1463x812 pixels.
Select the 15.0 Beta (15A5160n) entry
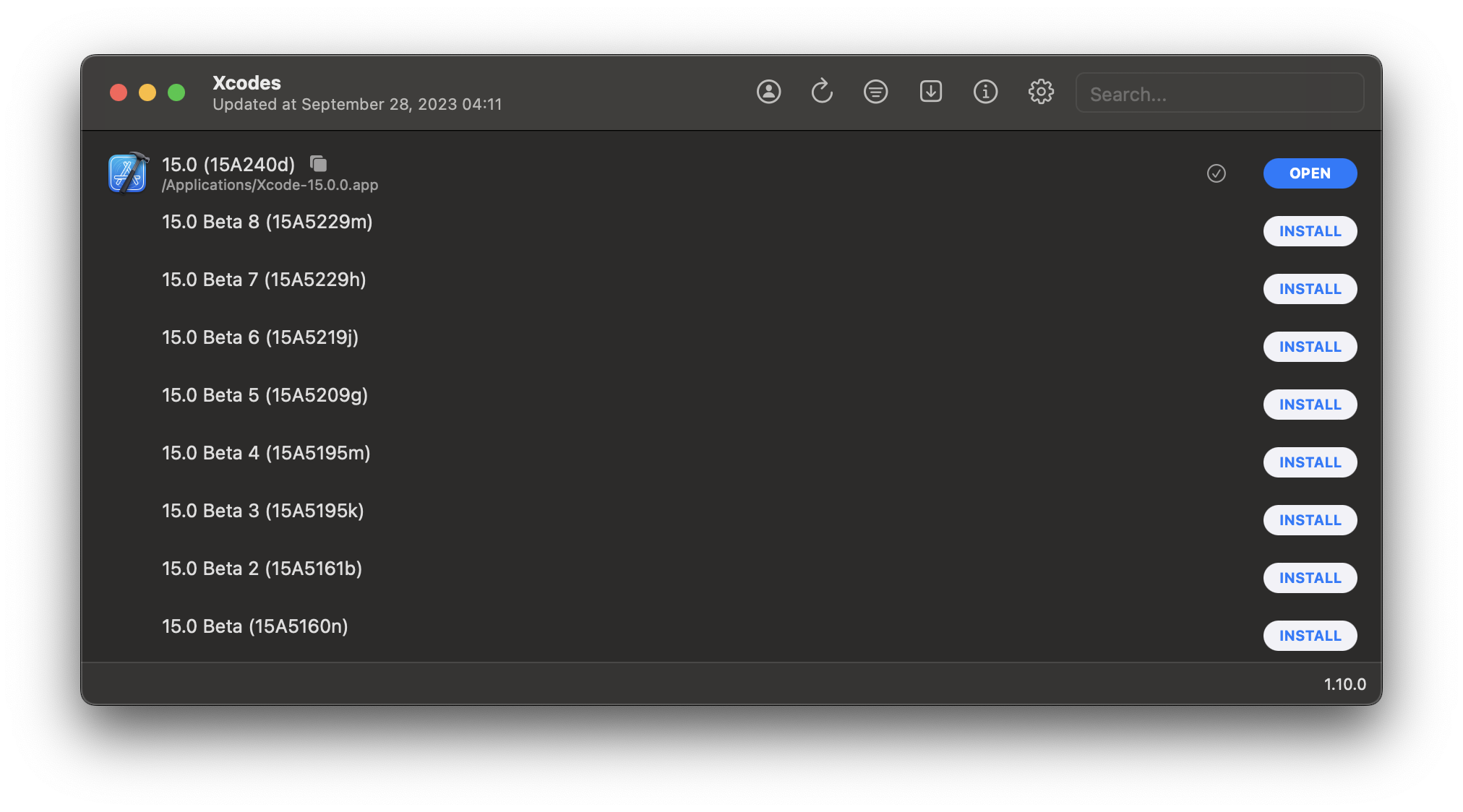pyautogui.click(x=731, y=634)
